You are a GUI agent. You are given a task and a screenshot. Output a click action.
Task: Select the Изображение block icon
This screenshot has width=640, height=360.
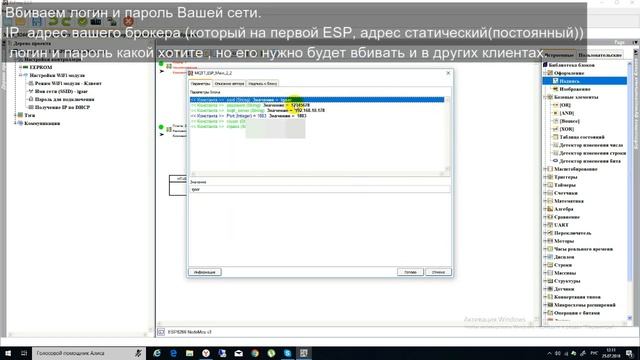pos(555,89)
